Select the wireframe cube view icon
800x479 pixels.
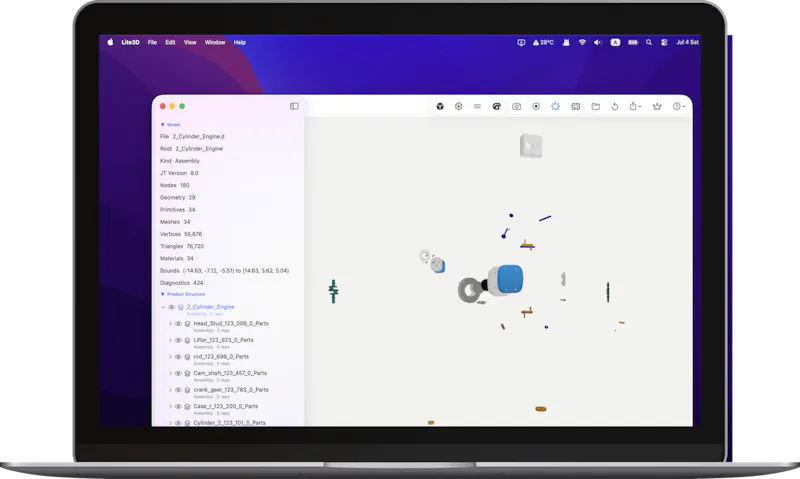459,106
